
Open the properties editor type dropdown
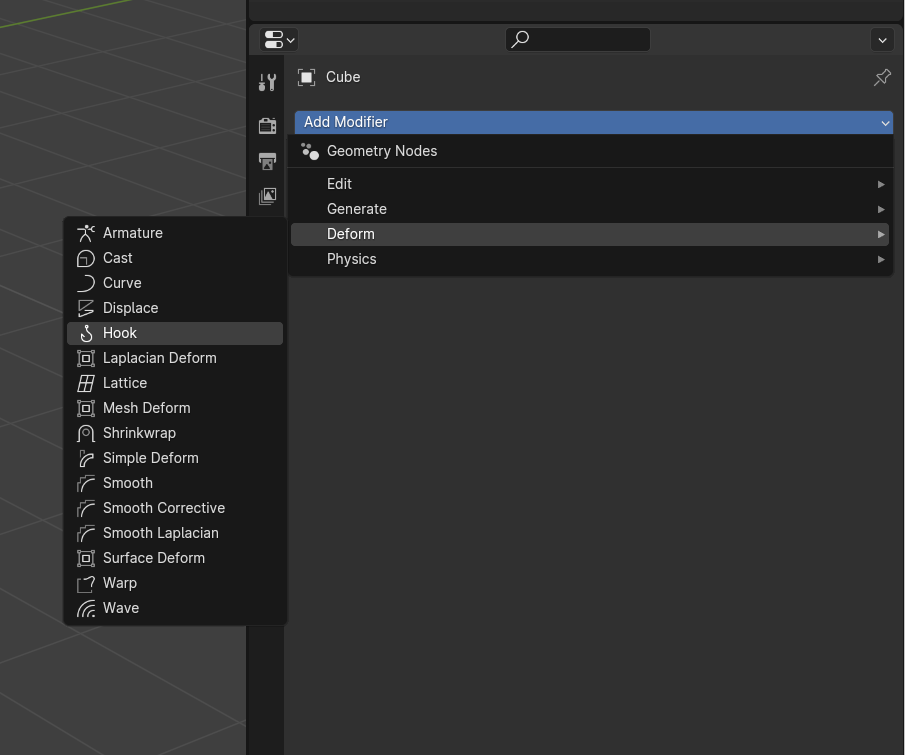click(279, 40)
